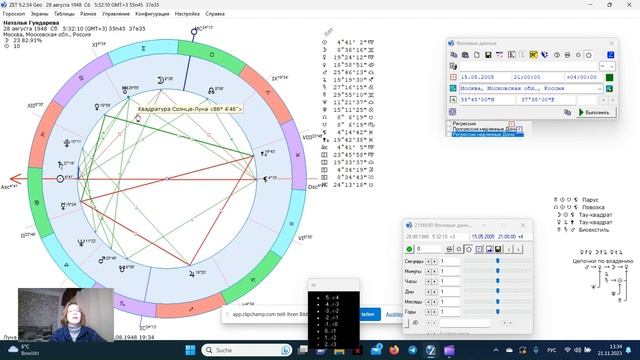Click the atlas icon left of the place field
640x360 pixels.
(453, 88)
